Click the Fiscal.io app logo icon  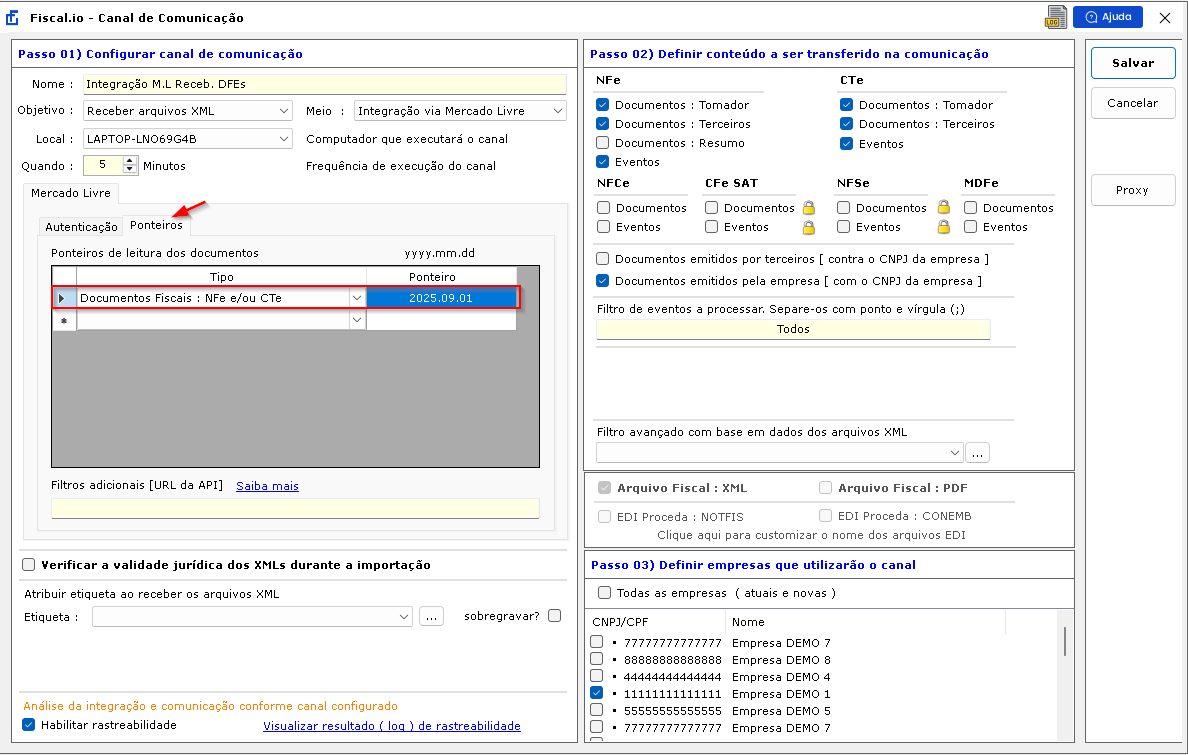[x=13, y=18]
